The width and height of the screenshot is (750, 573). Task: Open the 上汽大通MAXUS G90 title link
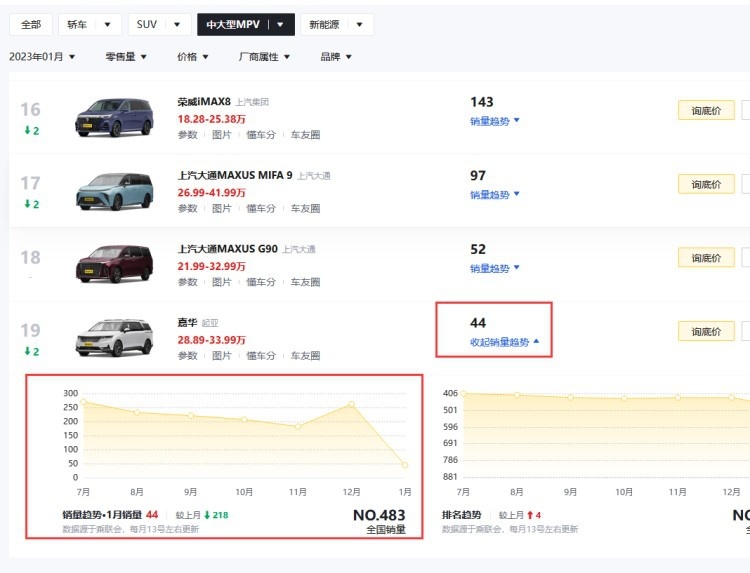(x=228, y=249)
